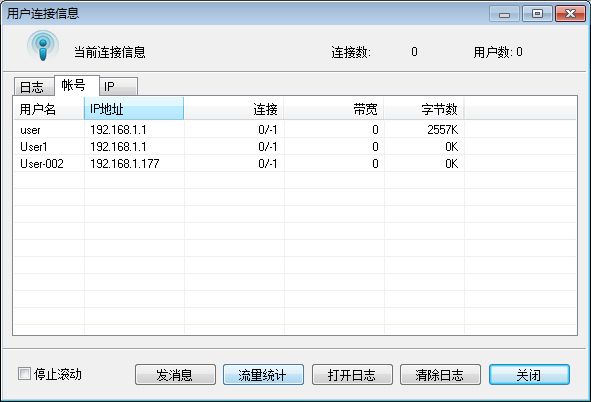The image size is (591, 402).
Task: Click the 用户数: 0 label
Action: [x=498, y=52]
